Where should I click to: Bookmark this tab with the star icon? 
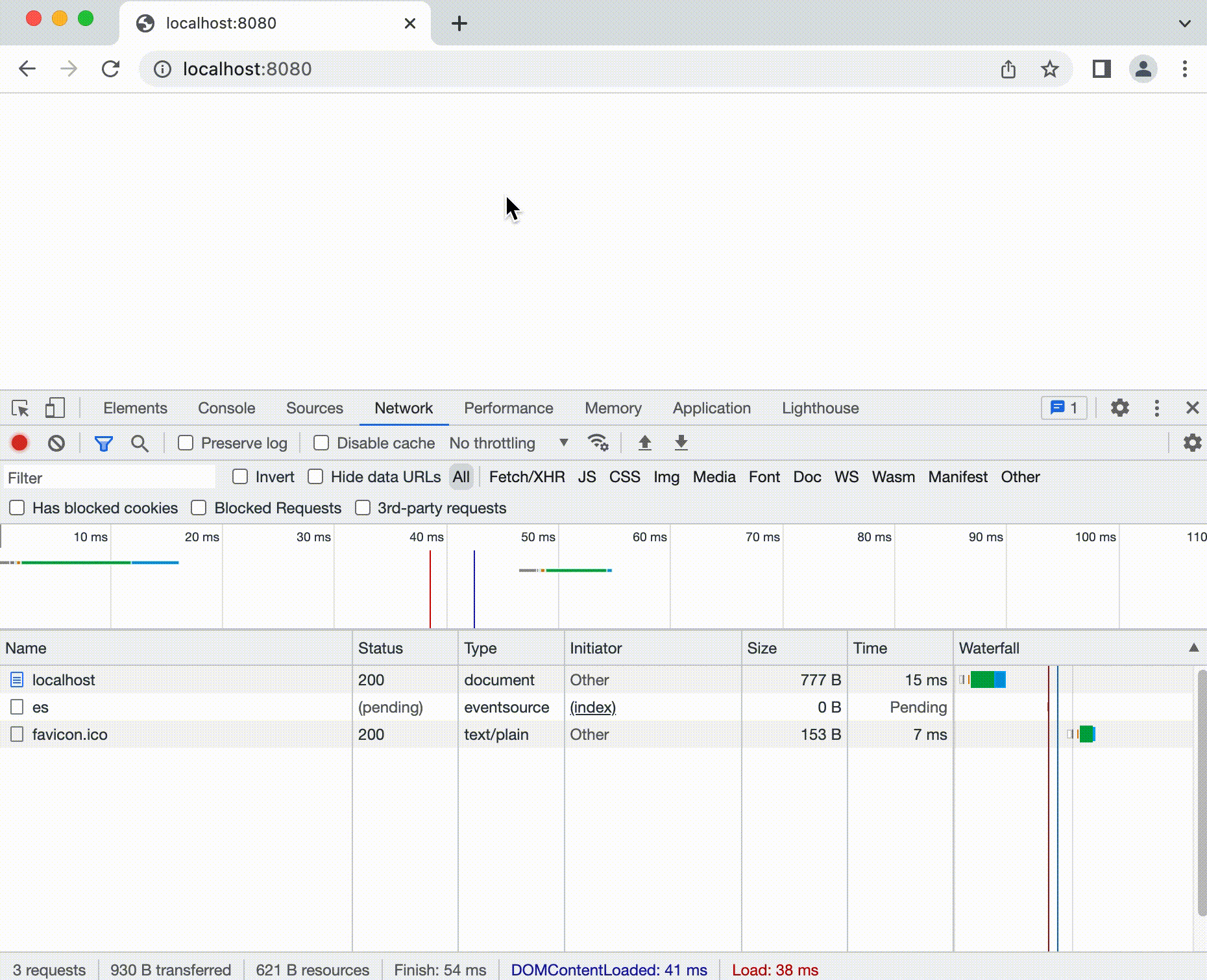(x=1049, y=69)
